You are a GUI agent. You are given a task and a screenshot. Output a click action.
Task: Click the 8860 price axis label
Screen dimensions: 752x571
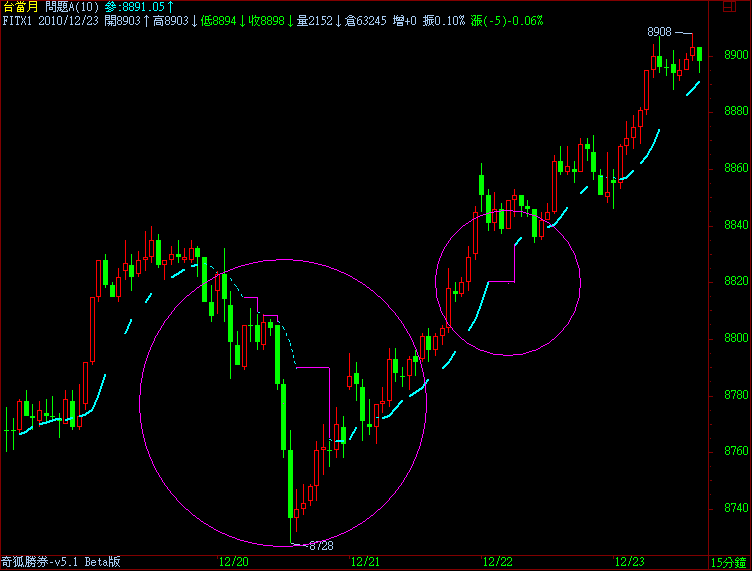pos(736,168)
